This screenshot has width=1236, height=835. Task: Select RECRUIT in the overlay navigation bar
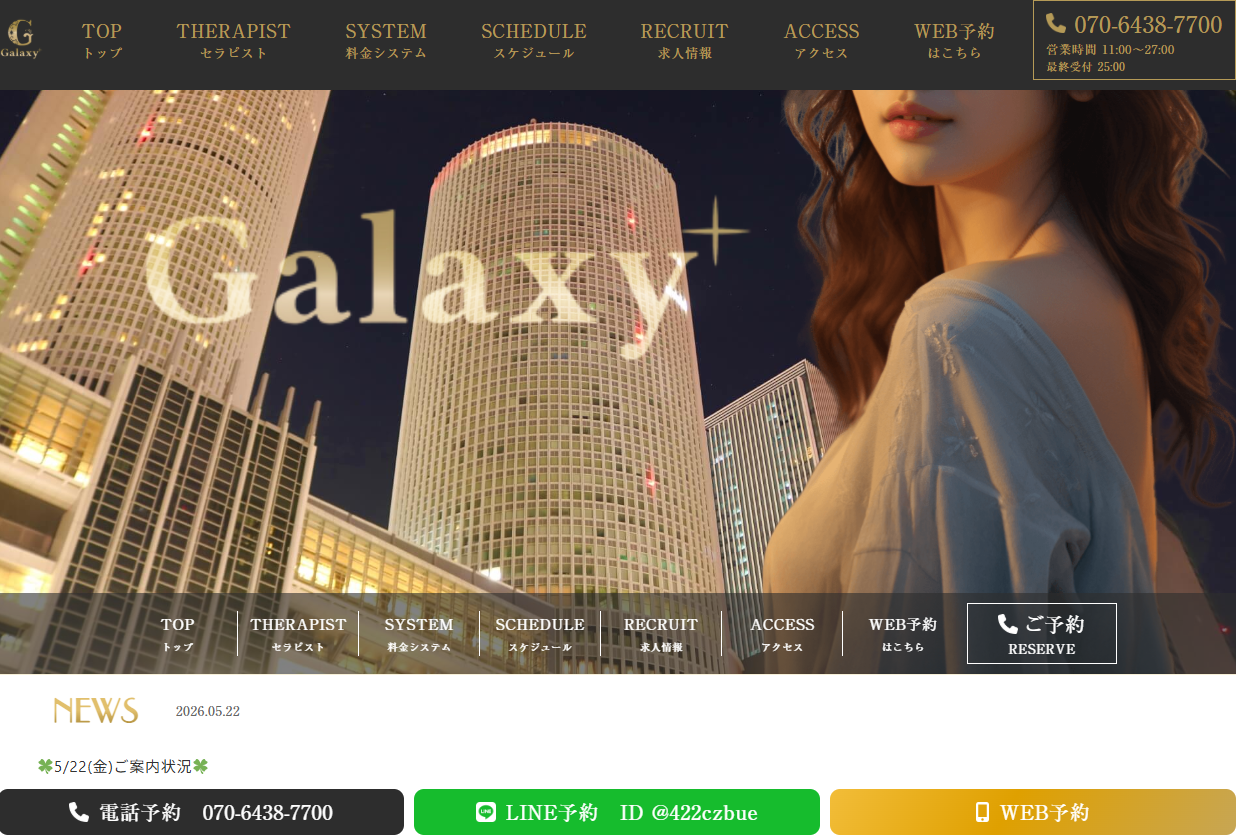(x=661, y=634)
